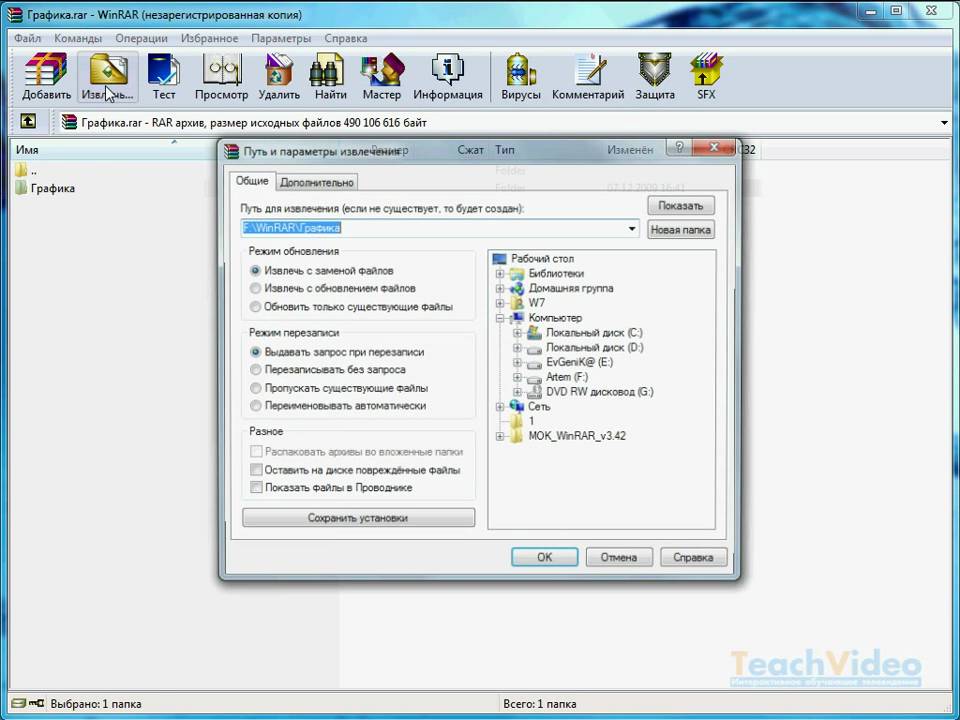Open address bar dropdown arrow
The width and height of the screenshot is (960, 720).
pyautogui.click(x=944, y=122)
